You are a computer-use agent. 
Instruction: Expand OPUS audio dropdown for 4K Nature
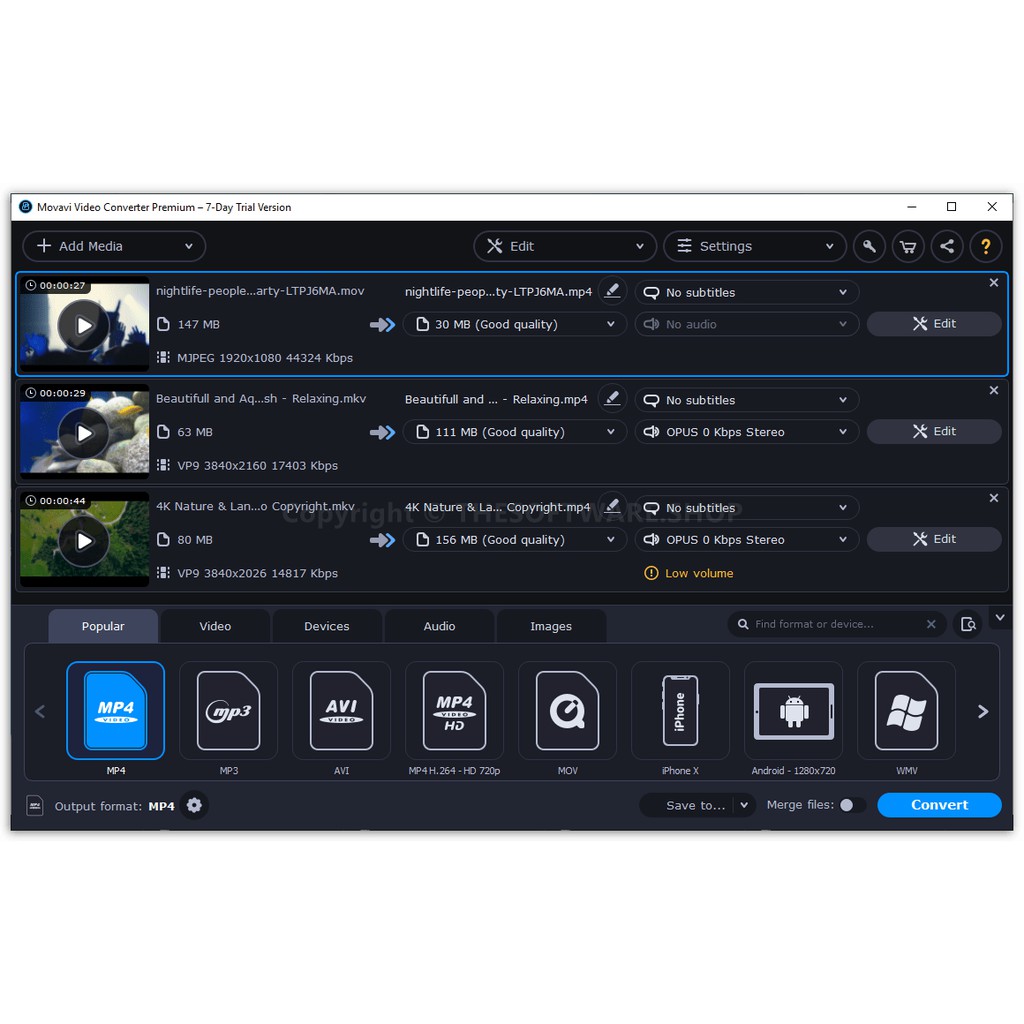(x=747, y=540)
